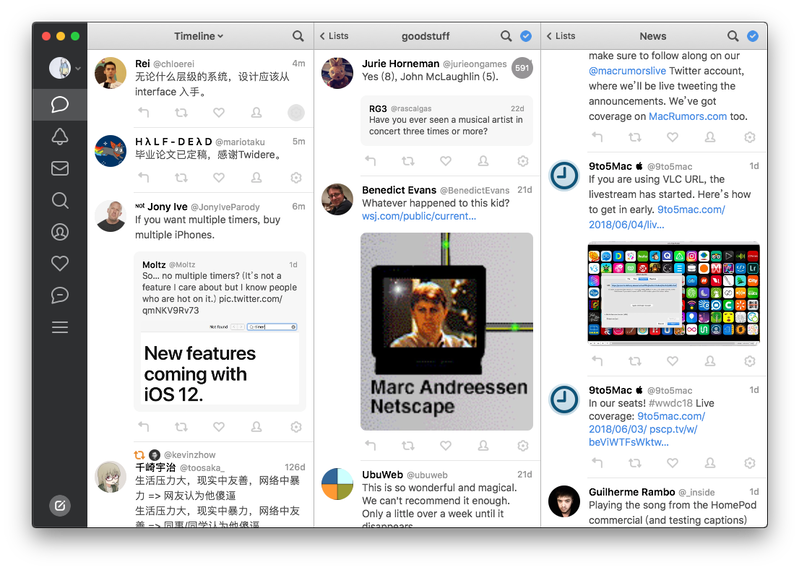The image size is (800, 570).
Task: Select the Jurie Horneman username
Action: (400, 64)
